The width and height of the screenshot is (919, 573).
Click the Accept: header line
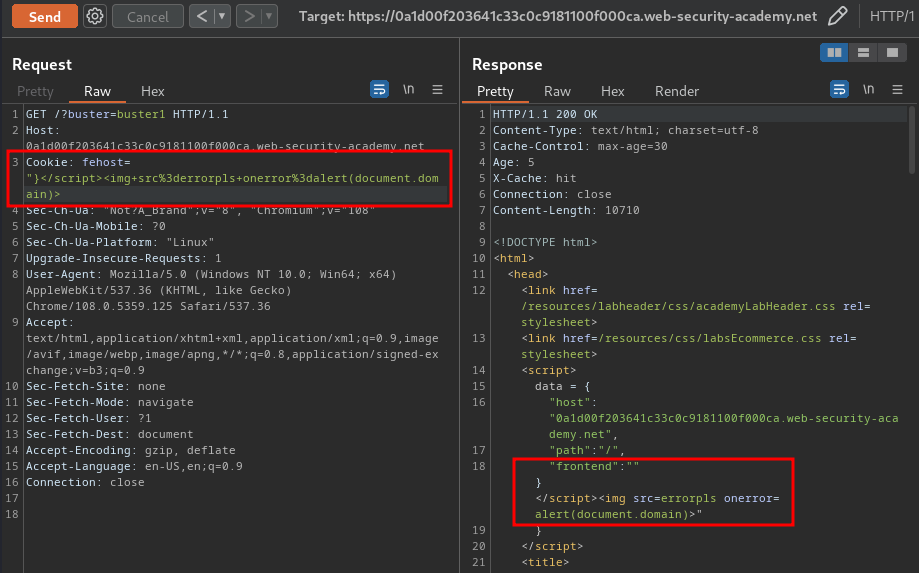(x=50, y=322)
